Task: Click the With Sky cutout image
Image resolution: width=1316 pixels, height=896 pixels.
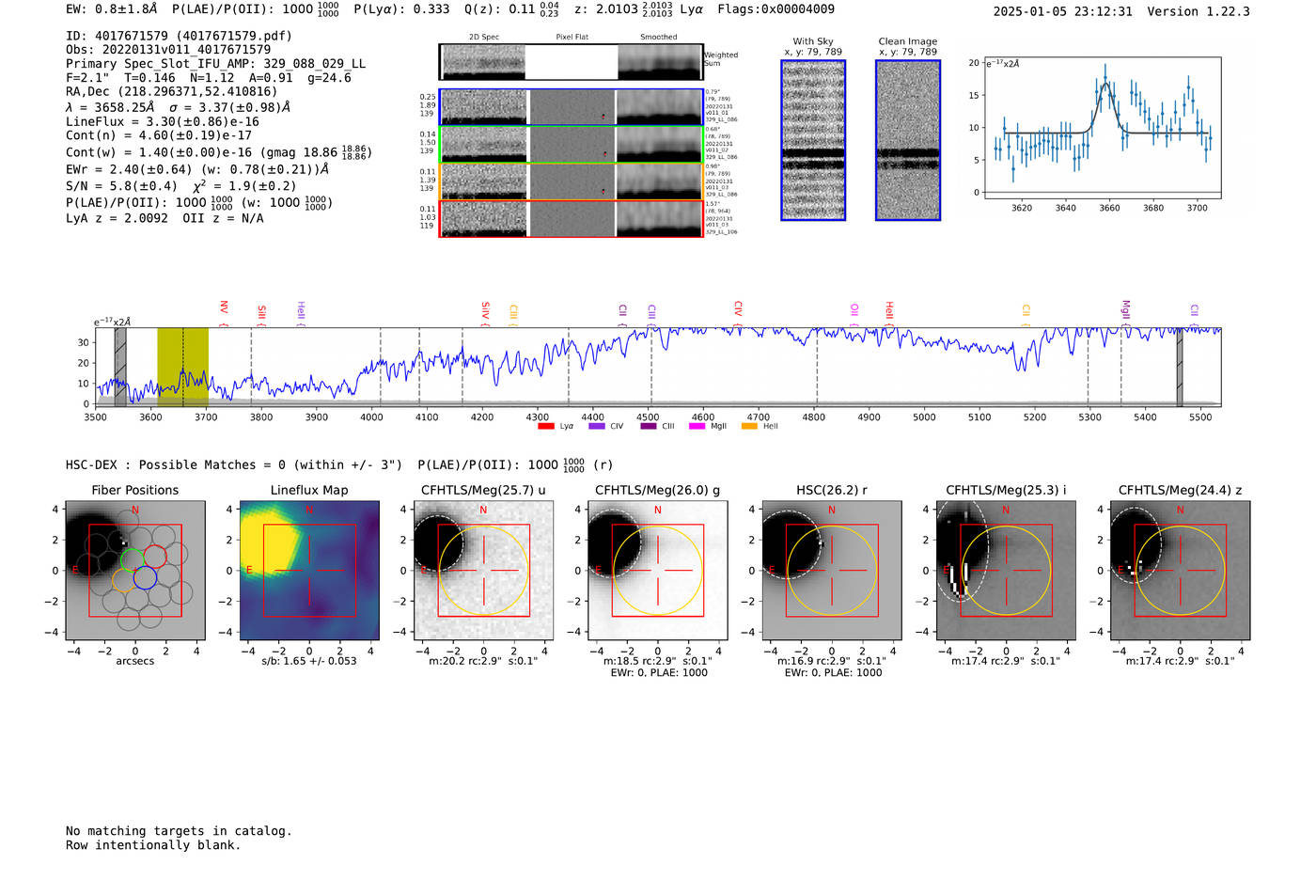Action: point(813,140)
